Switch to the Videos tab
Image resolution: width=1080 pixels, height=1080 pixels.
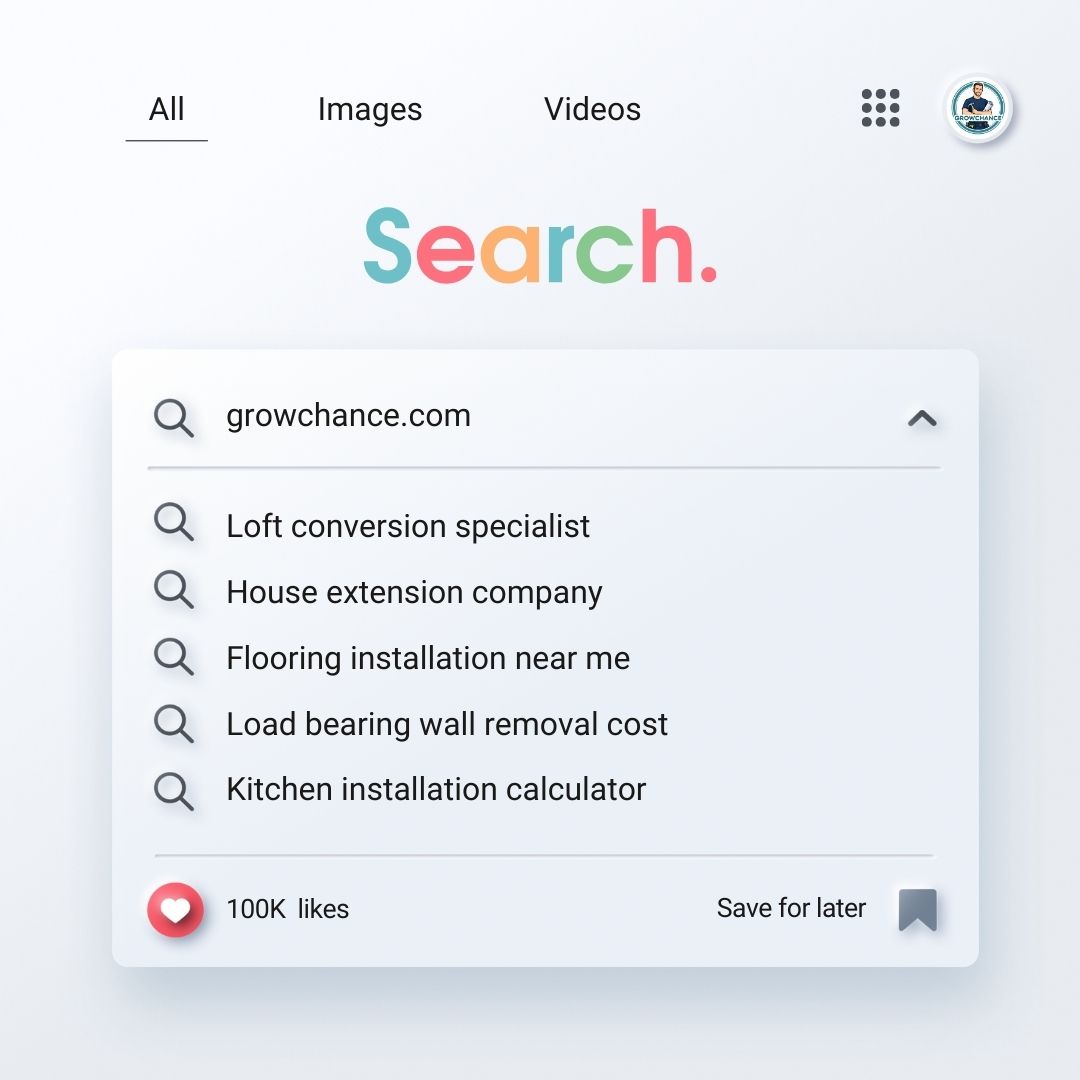coord(592,110)
